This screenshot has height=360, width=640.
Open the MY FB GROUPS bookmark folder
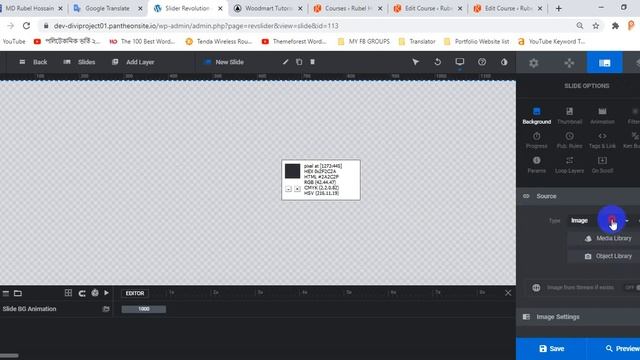tap(364, 41)
